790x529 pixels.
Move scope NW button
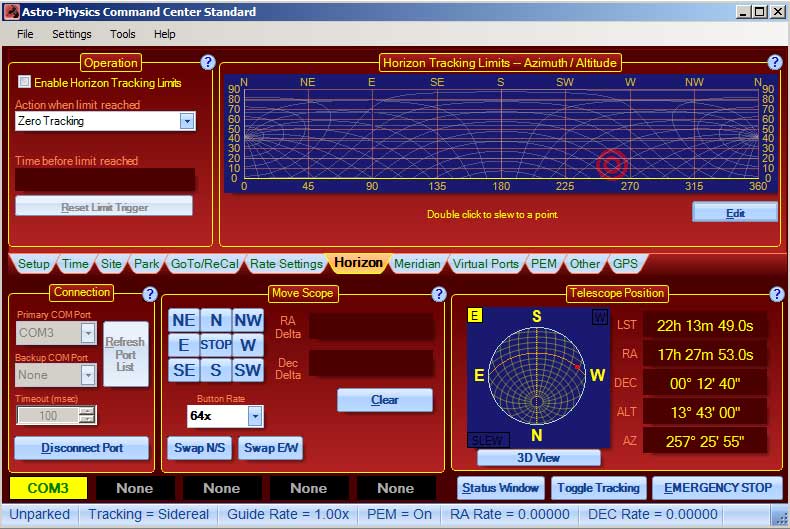pyautogui.click(x=248, y=320)
